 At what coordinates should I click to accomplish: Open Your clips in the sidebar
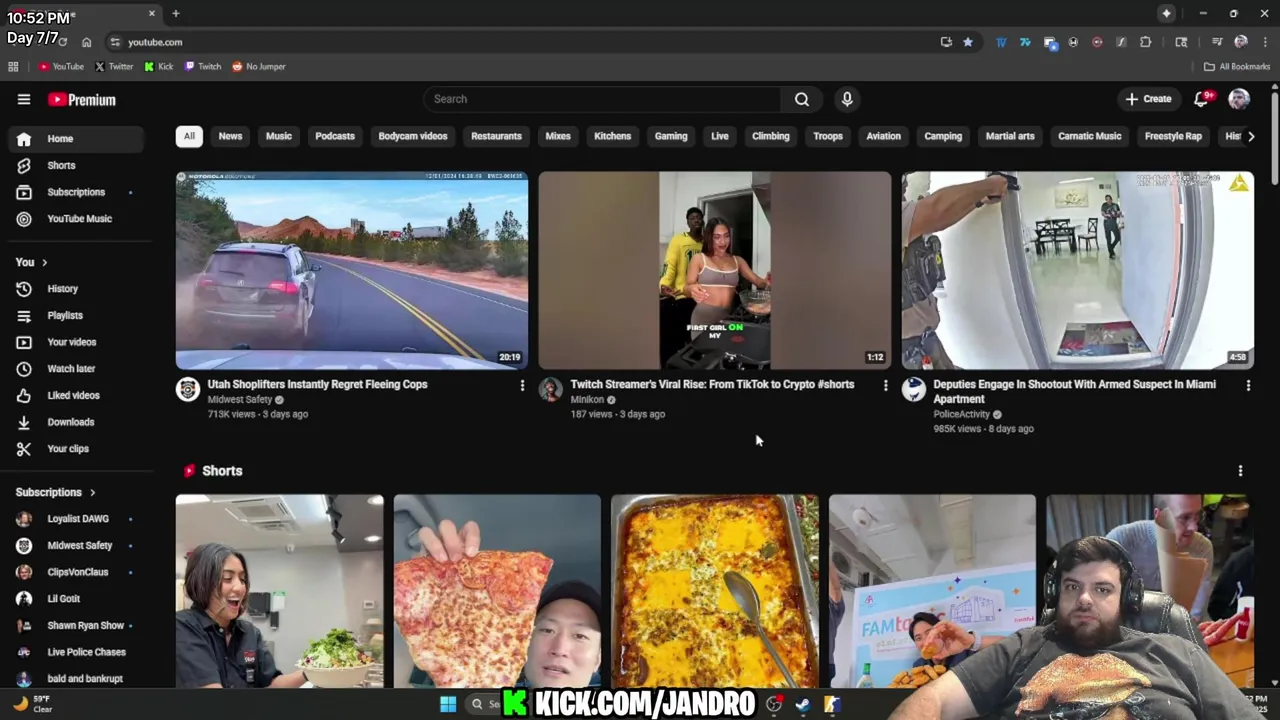tap(76, 449)
